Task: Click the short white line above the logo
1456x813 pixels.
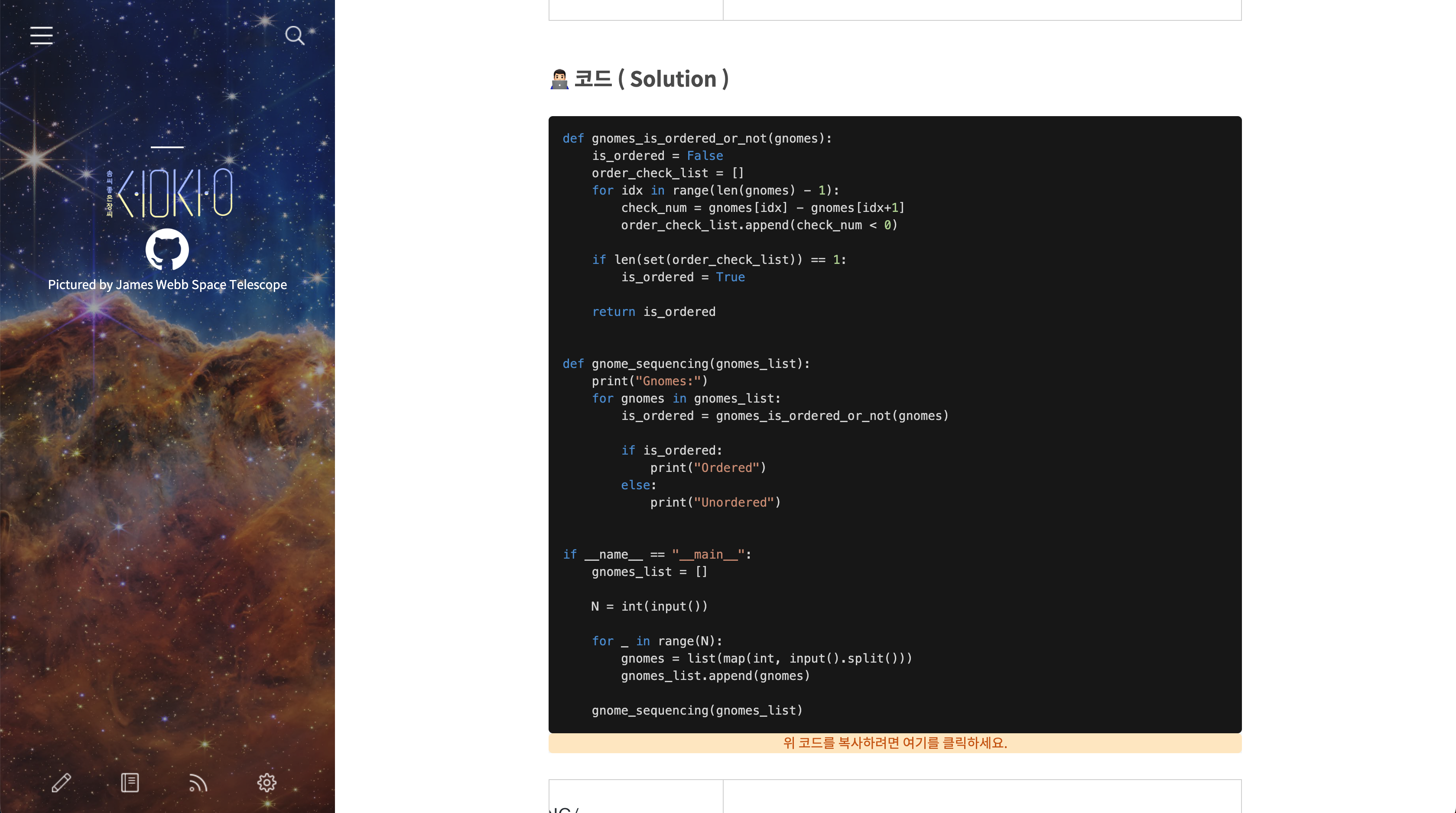Action: [x=167, y=147]
